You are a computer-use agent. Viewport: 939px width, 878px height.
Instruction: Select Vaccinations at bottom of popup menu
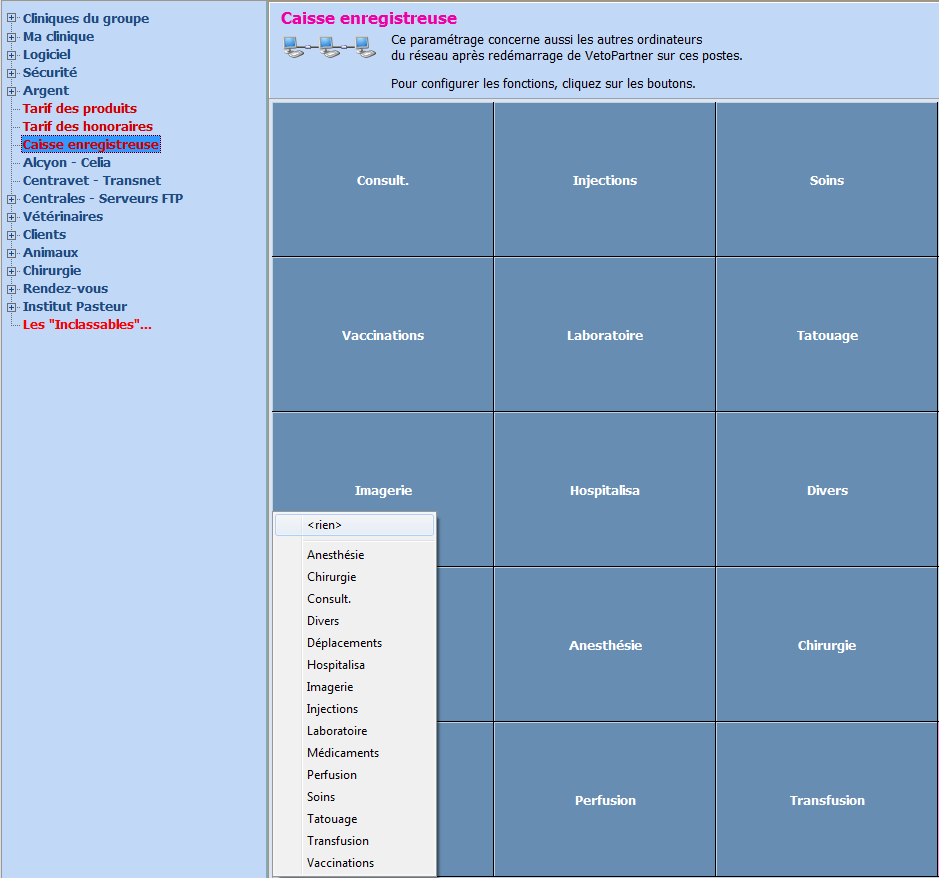coord(340,863)
